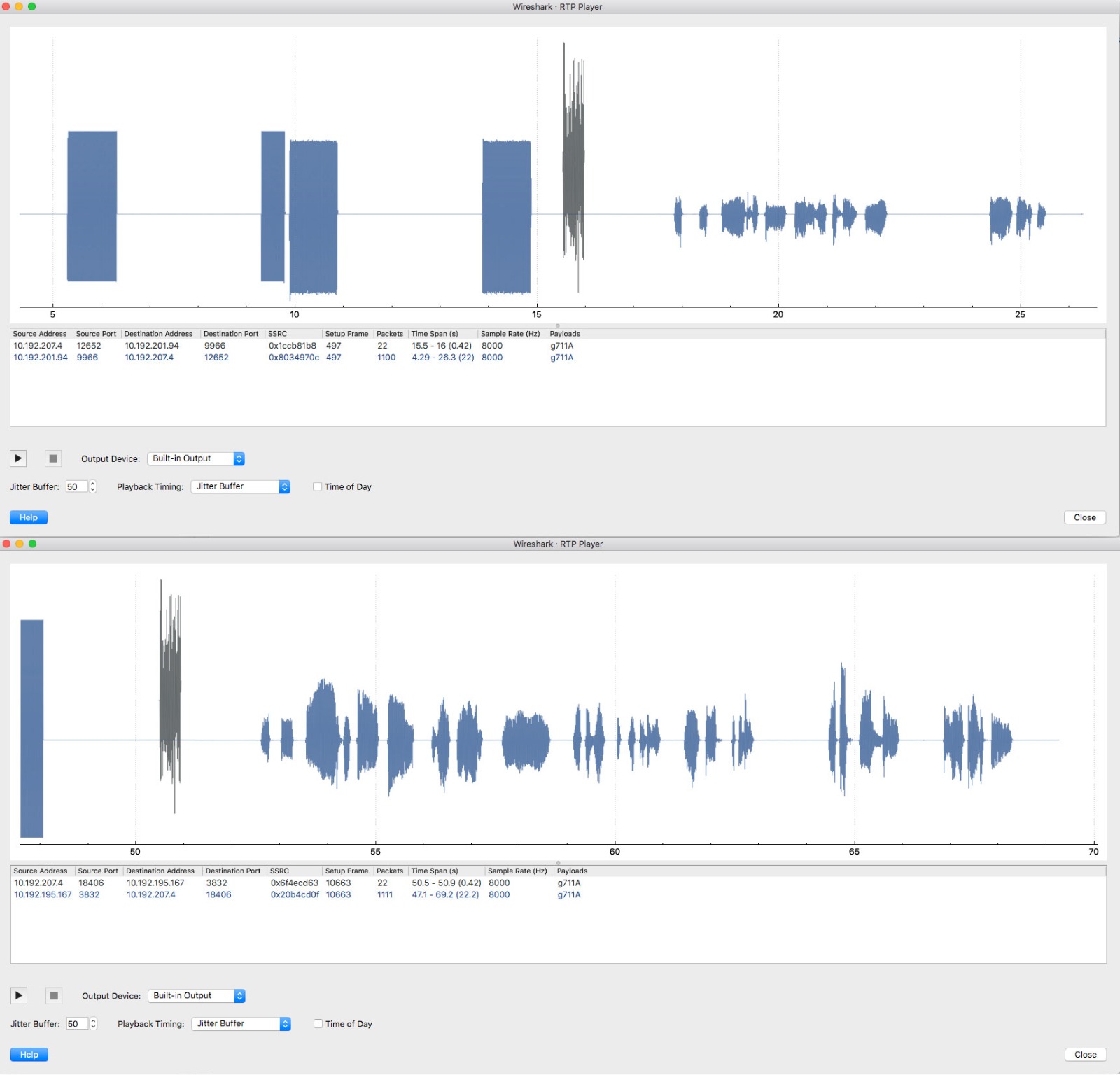1120x1075 pixels.
Task: Sort by Destination Port column in bottom window
Action: pos(234,871)
